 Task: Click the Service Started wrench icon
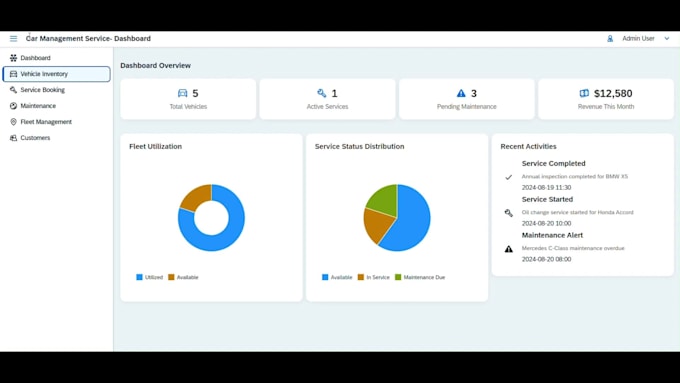pyautogui.click(x=509, y=213)
